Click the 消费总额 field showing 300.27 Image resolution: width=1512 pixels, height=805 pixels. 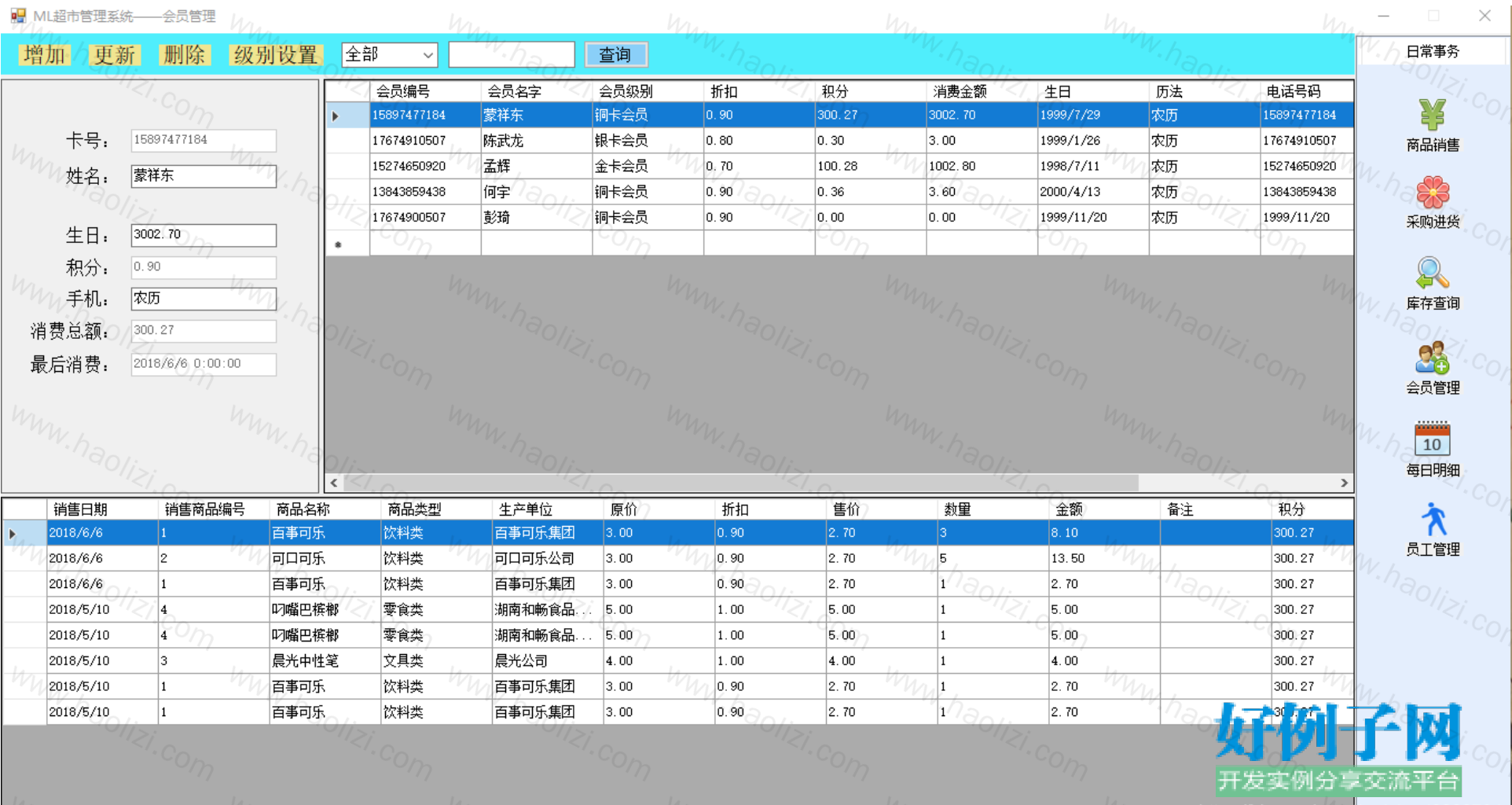point(204,331)
